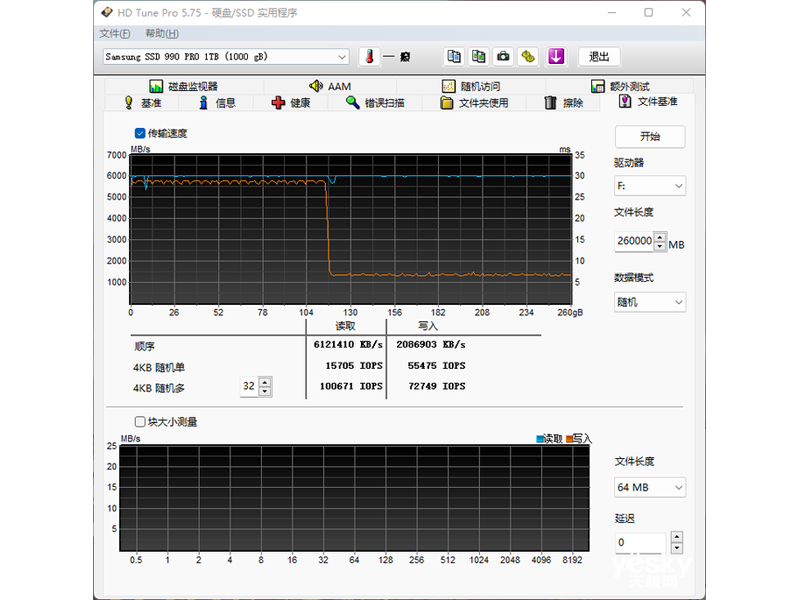800x600 pixels.
Task: Select the 文件基准 file benchmark tab
Action: click(648, 102)
